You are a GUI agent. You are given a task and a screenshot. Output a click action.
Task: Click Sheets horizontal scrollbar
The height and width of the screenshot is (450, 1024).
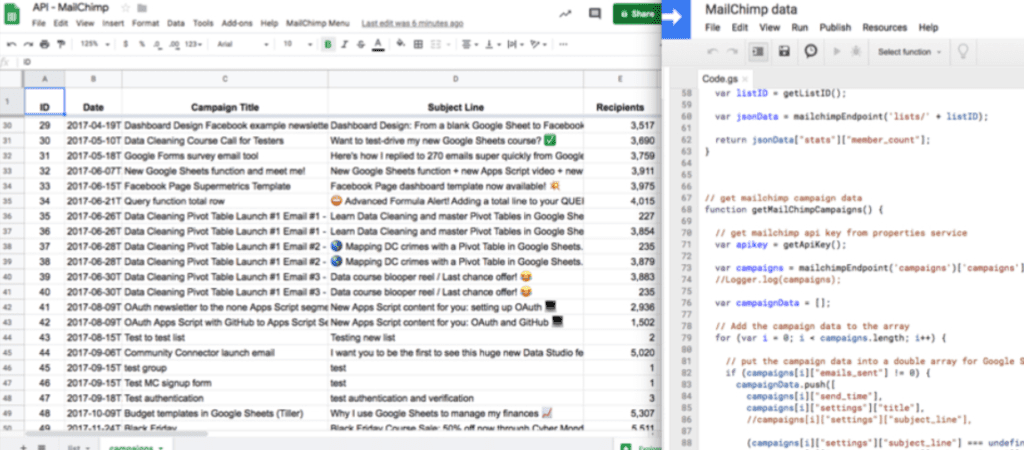116,434
